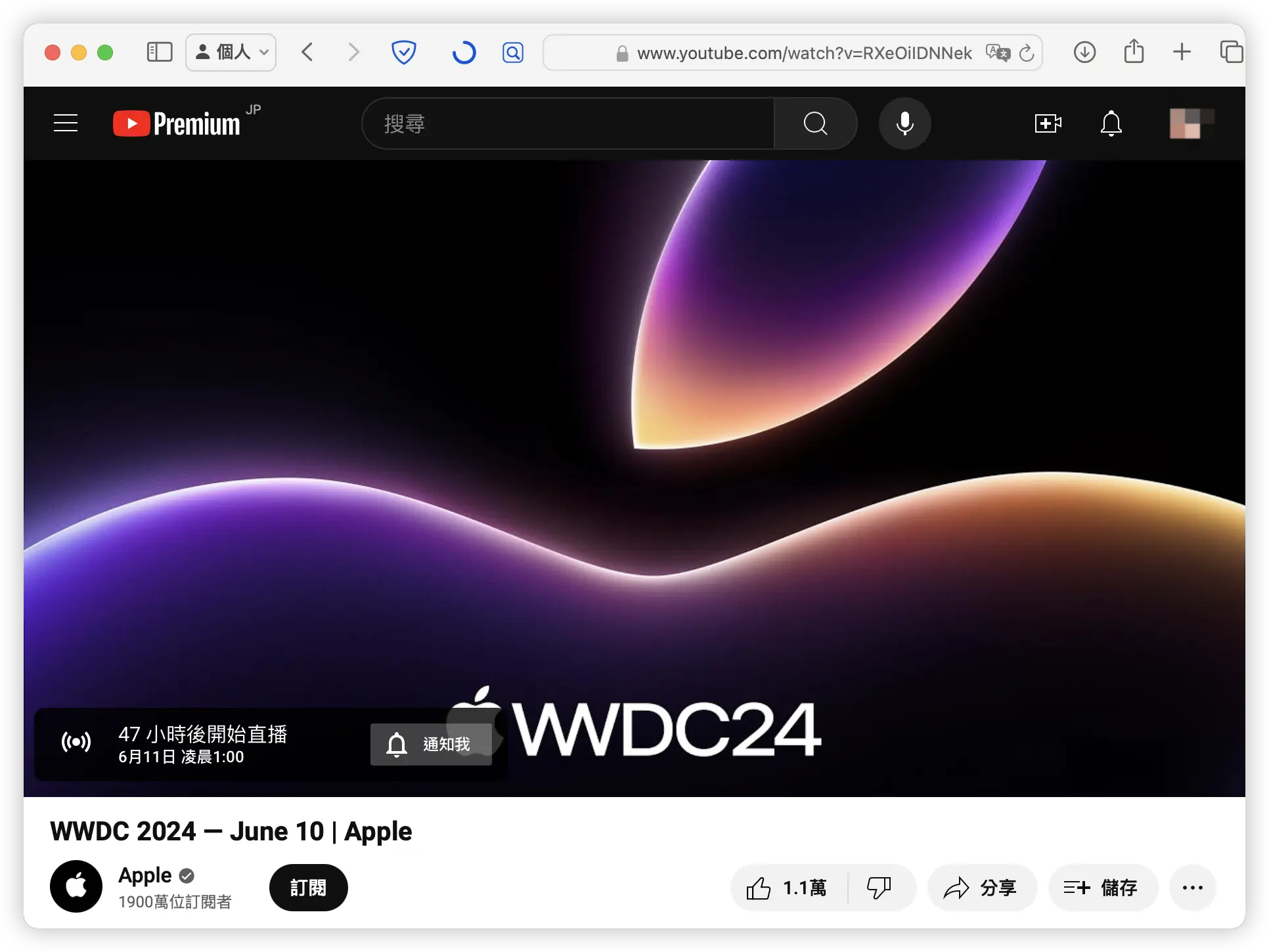Reload the current page
This screenshot has width=1269, height=952.
(1027, 53)
